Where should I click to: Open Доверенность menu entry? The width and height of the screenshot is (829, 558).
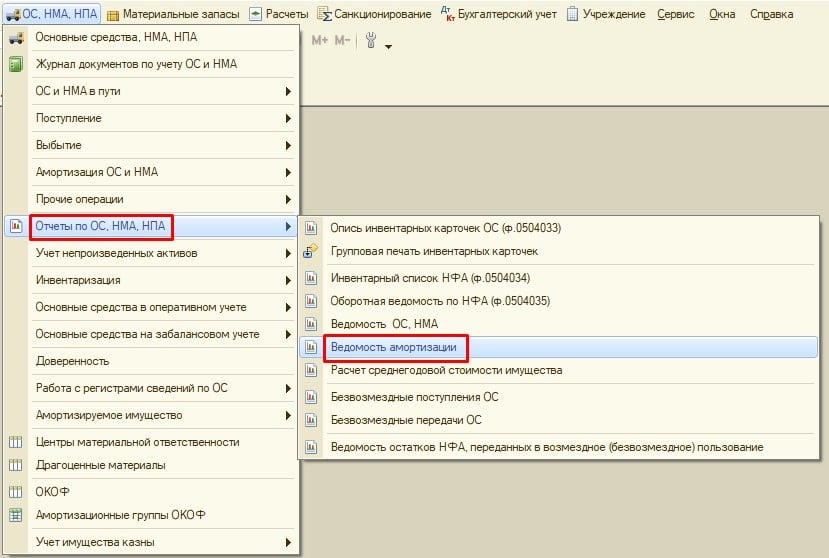pyautogui.click(x=72, y=361)
